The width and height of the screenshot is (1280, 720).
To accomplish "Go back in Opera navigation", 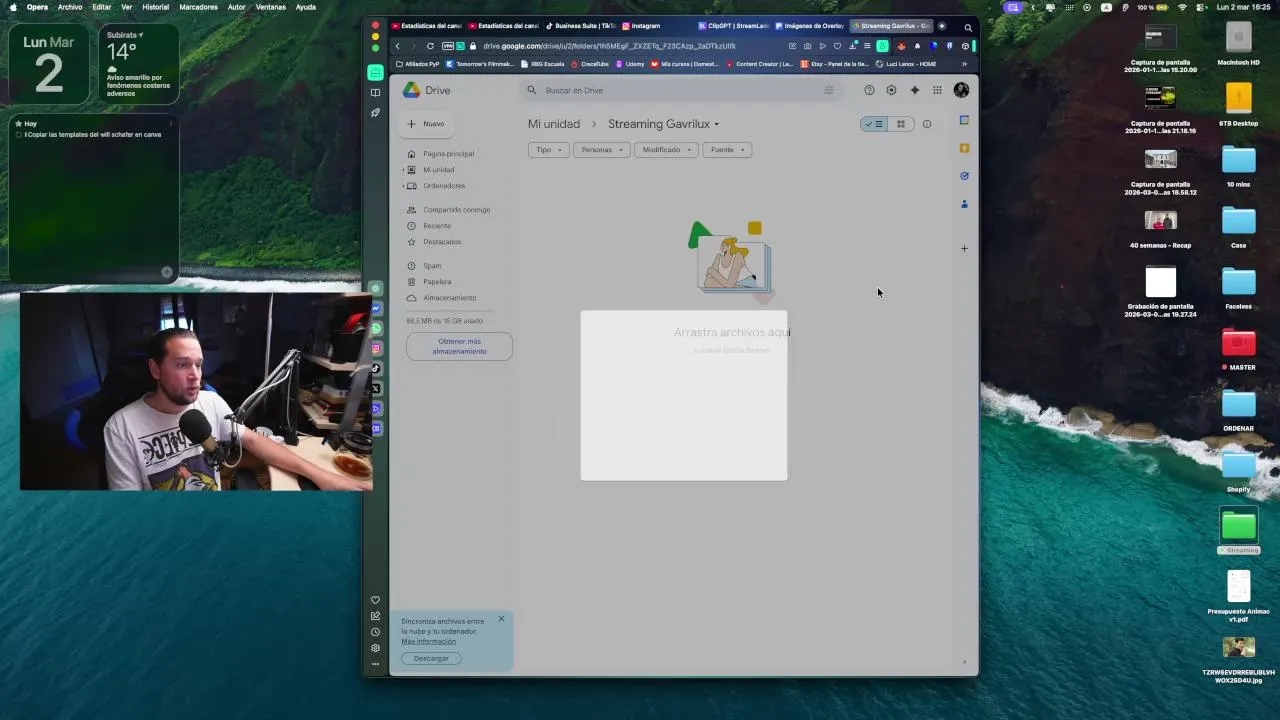I will [397, 46].
